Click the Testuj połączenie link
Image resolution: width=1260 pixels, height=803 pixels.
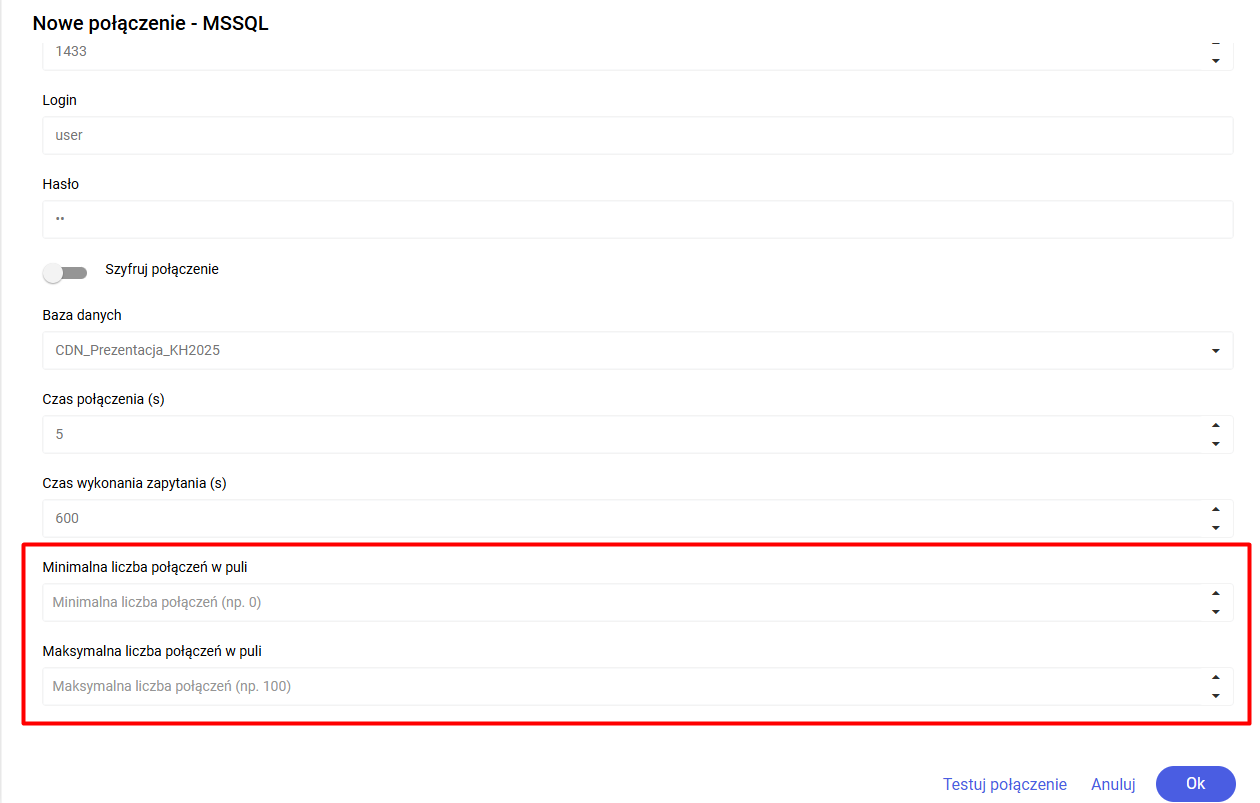click(1005, 785)
